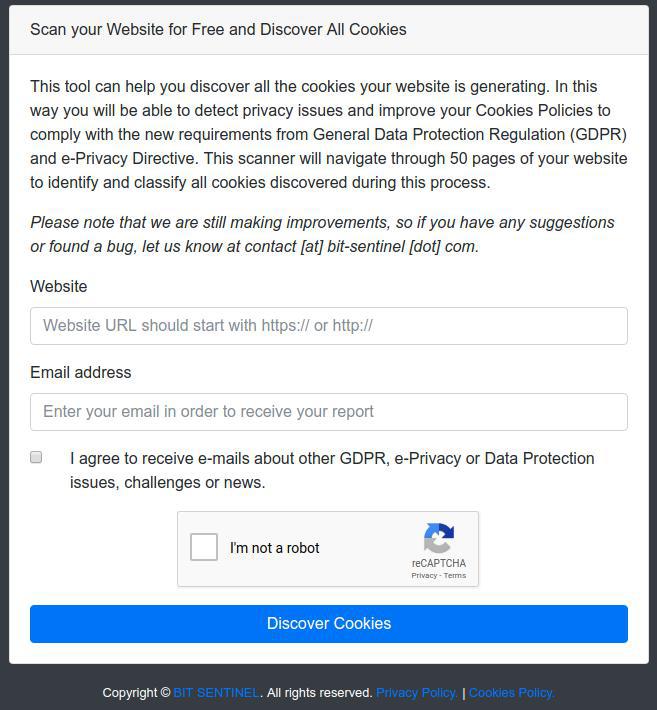
Task: Open the BIT SENTINEL footer link
Action: pyautogui.click(x=216, y=693)
